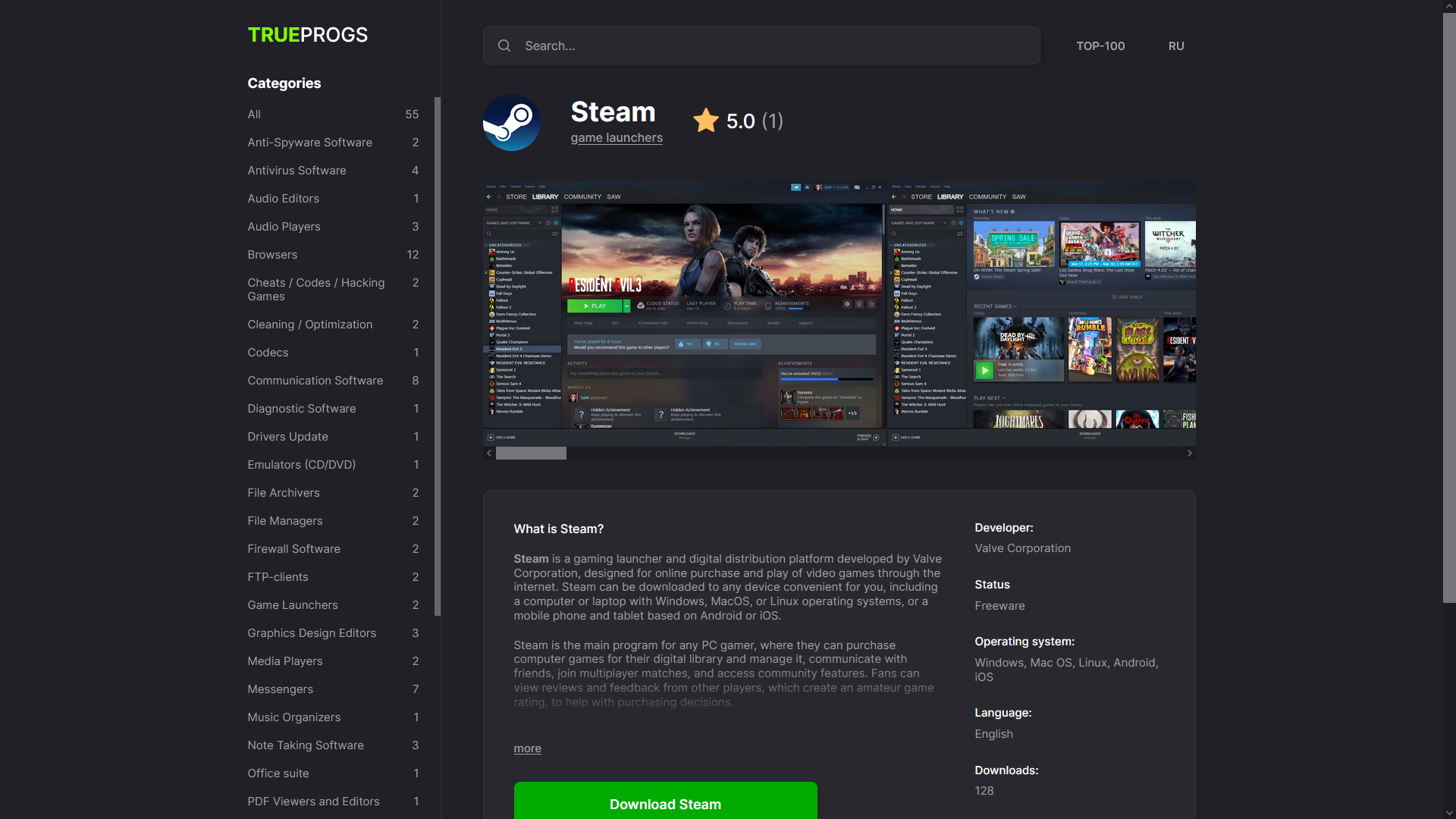Viewport: 1456px width, 819px height.
Task: Click the Download Steam button
Action: click(665, 802)
